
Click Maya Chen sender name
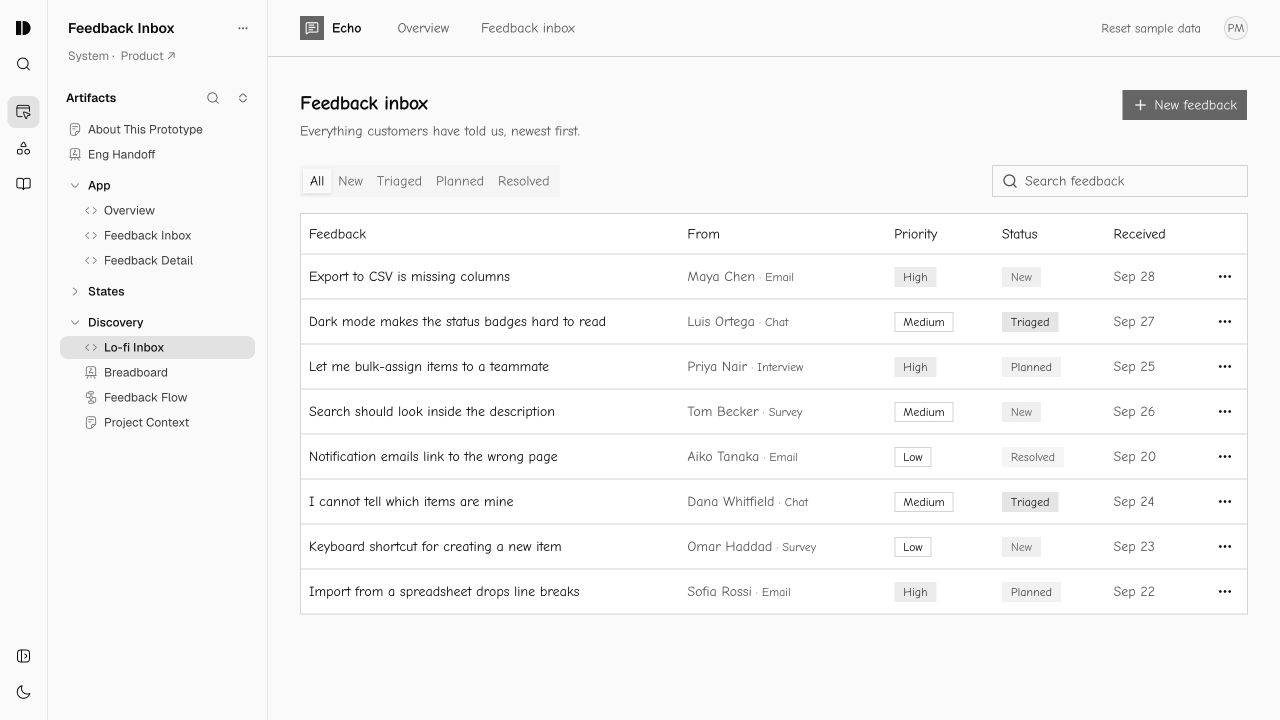721,277
